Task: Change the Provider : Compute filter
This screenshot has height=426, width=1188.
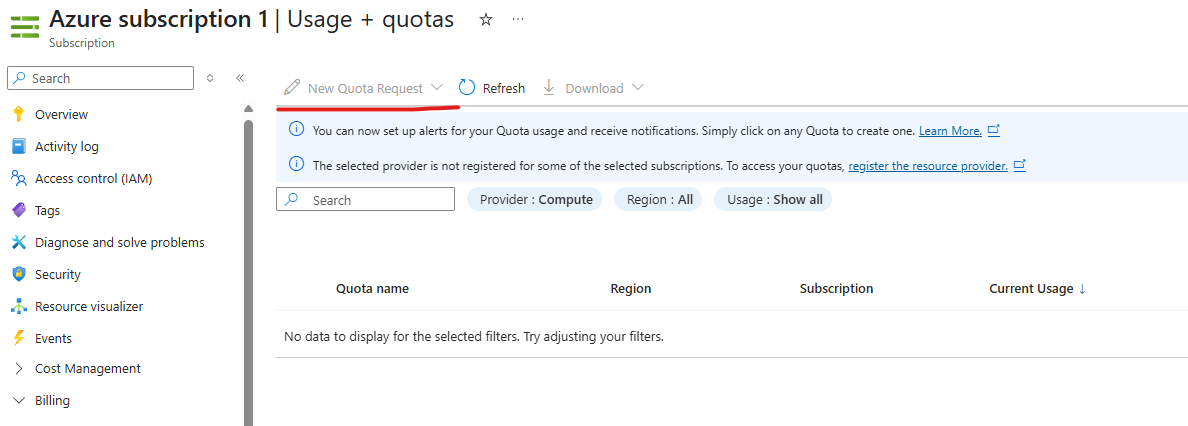Action: (536, 200)
